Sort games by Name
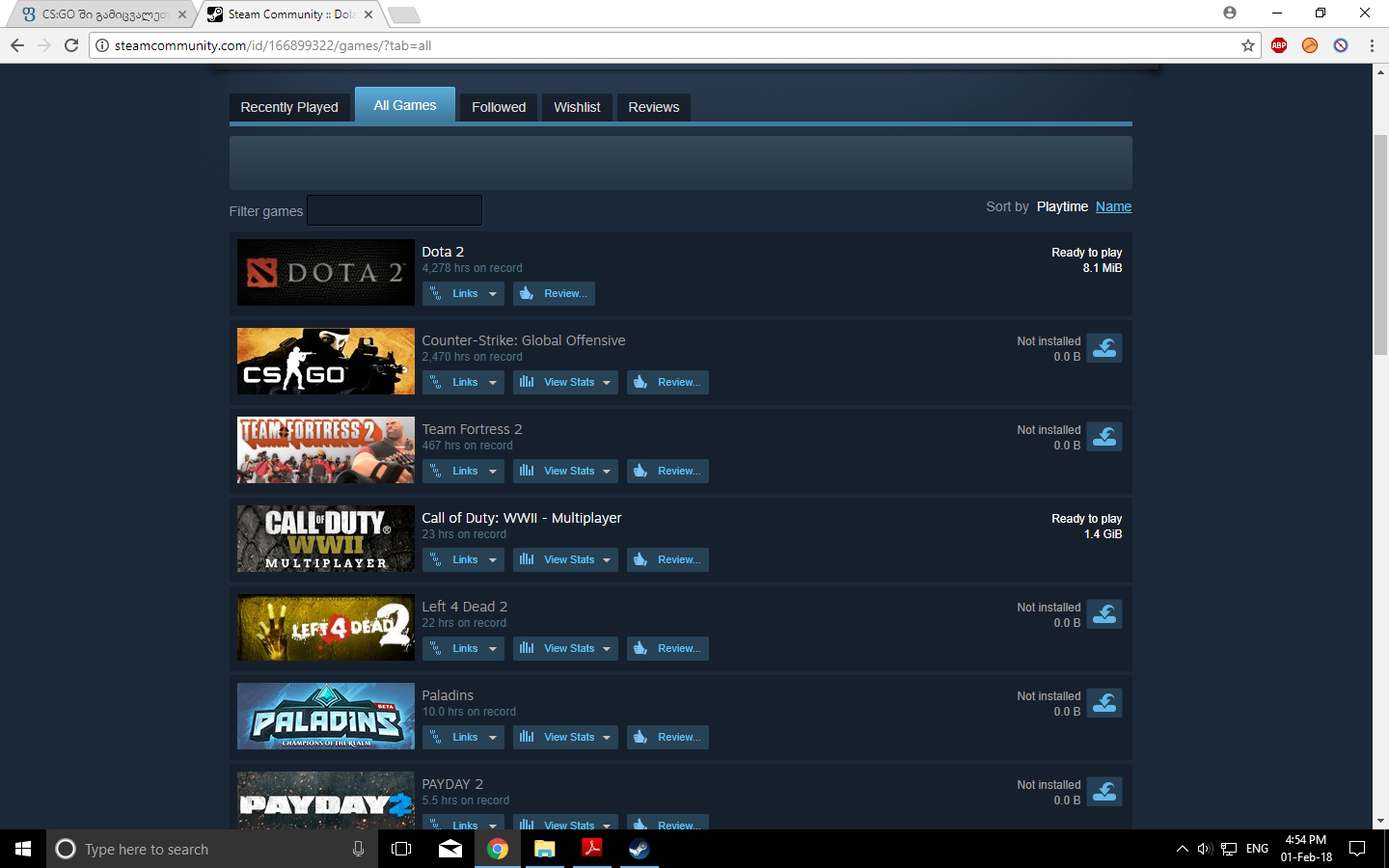This screenshot has width=1389, height=868. coord(1113,206)
